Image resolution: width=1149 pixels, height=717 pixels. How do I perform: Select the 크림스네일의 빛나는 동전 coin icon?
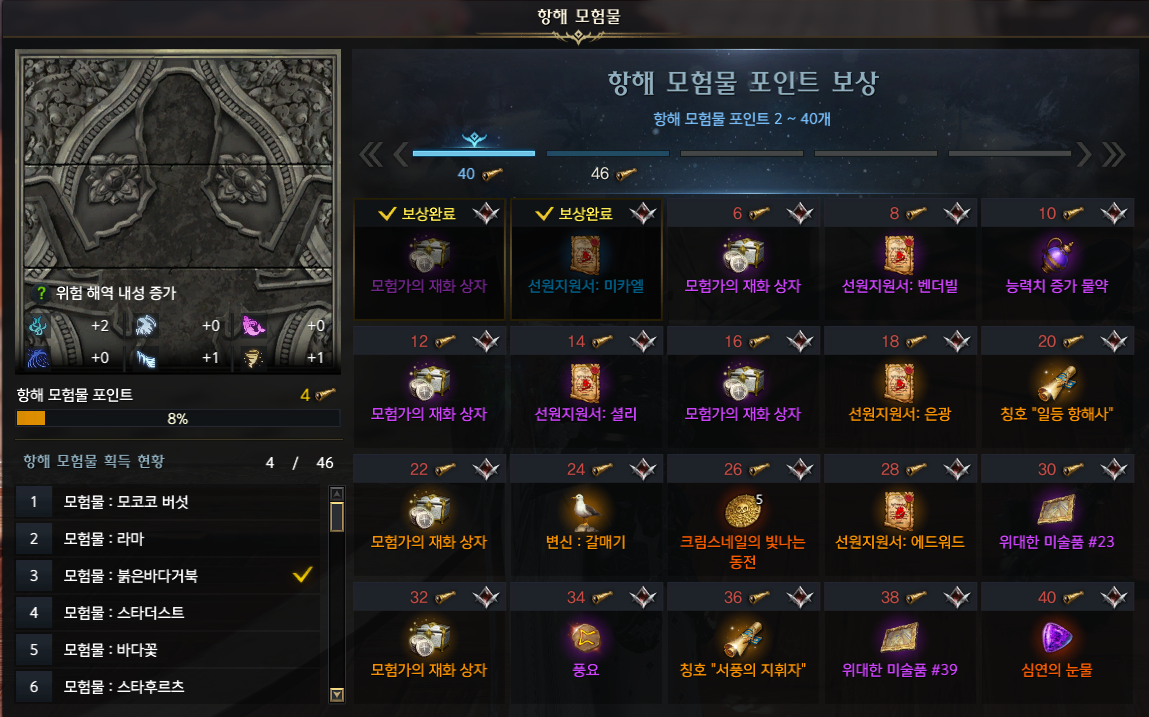[x=742, y=510]
